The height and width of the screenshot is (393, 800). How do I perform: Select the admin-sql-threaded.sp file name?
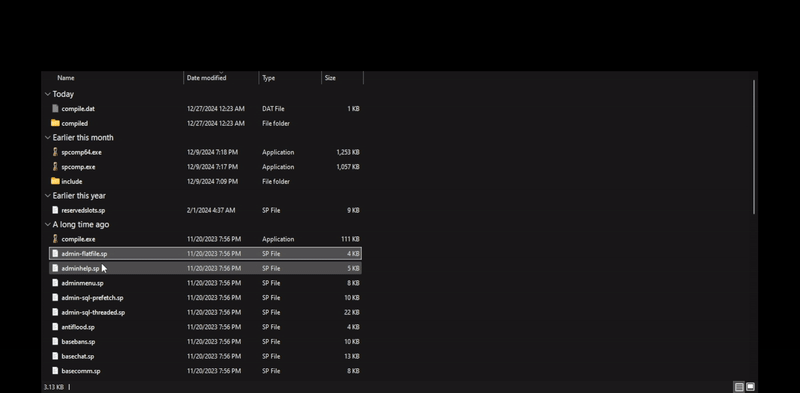(x=93, y=312)
